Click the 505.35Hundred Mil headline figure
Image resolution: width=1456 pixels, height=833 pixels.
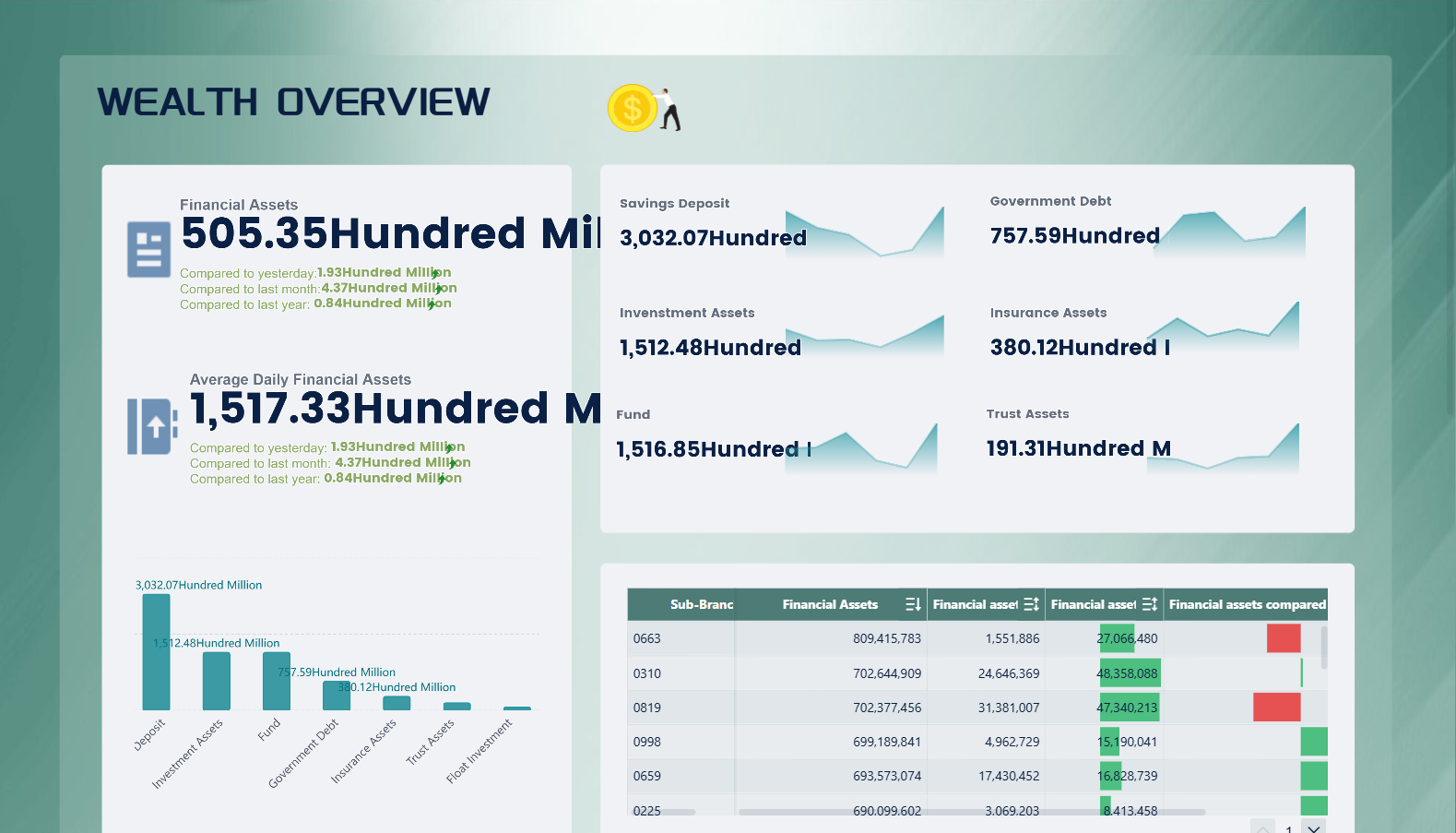pyautogui.click(x=391, y=232)
